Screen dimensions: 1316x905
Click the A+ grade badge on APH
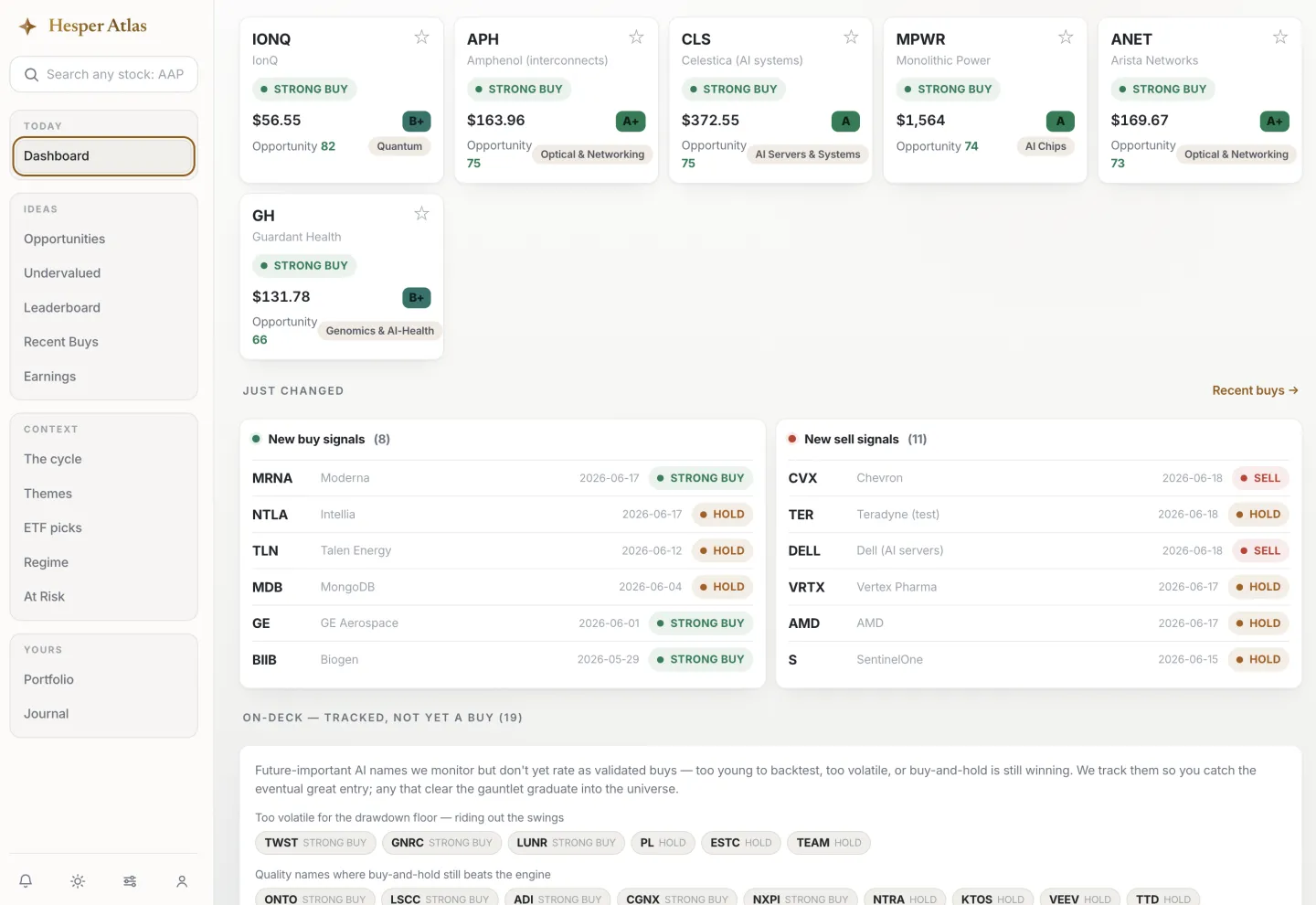631,121
